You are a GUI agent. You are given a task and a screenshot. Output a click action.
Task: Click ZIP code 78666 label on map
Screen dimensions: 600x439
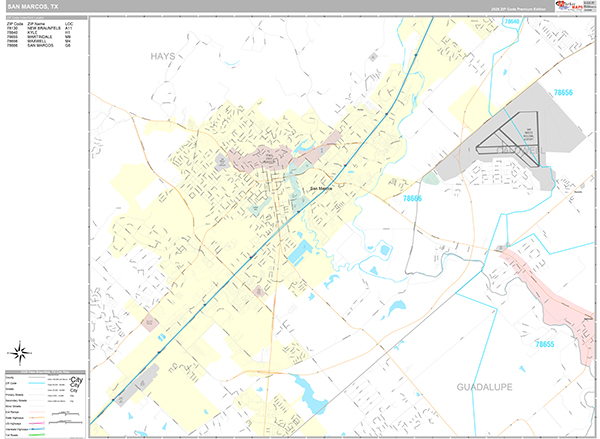pos(412,198)
